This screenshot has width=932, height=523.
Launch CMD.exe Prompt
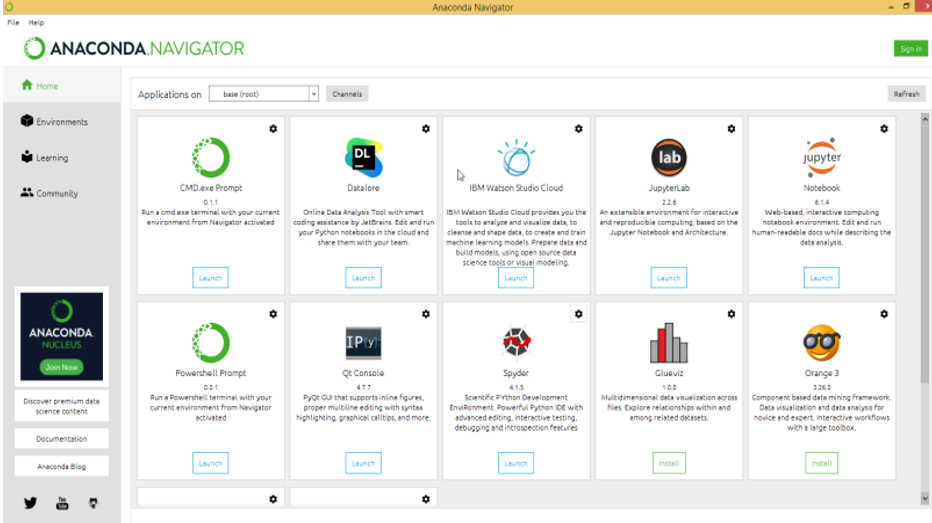pos(210,278)
